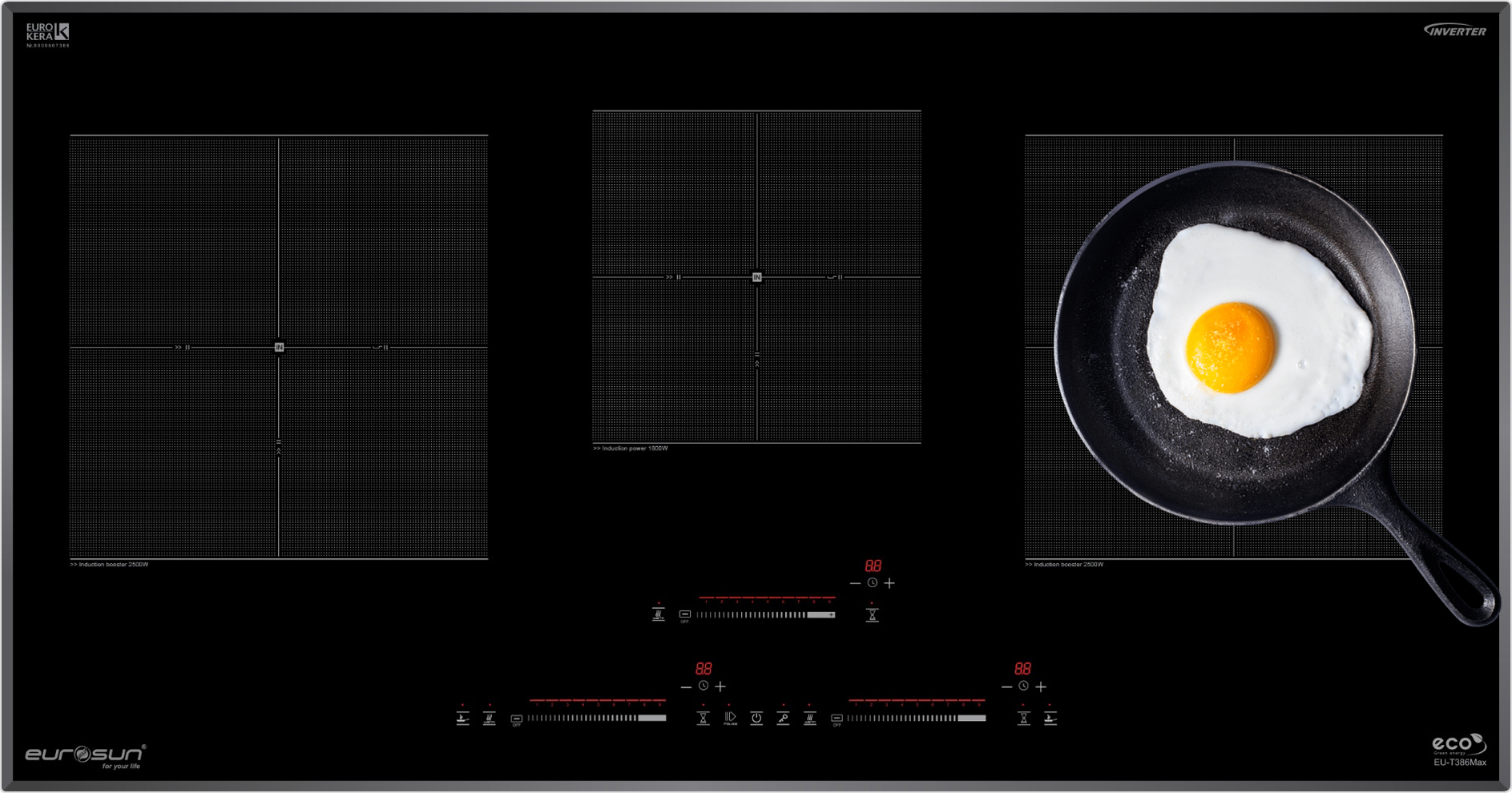Image resolution: width=1512 pixels, height=793 pixels.
Task: Tap the far-right frying pan function icon
Action: tap(1050, 718)
